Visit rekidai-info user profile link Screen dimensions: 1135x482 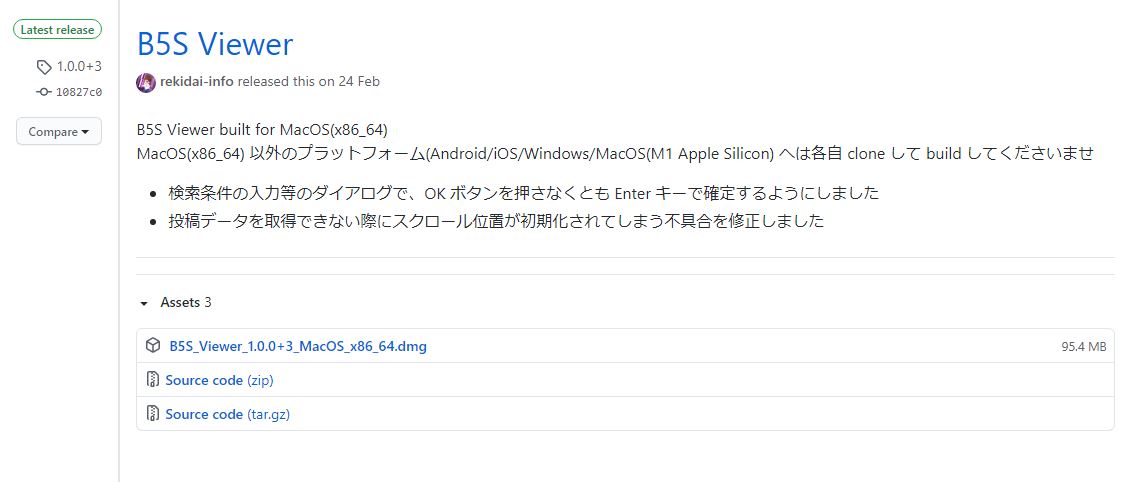pos(197,82)
